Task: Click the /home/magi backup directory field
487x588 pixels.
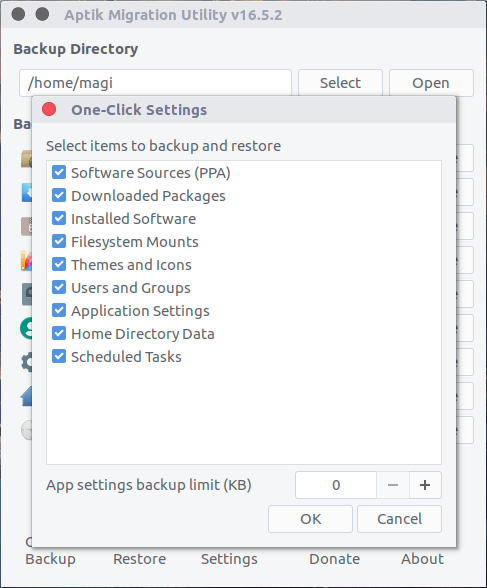Action: 155,83
